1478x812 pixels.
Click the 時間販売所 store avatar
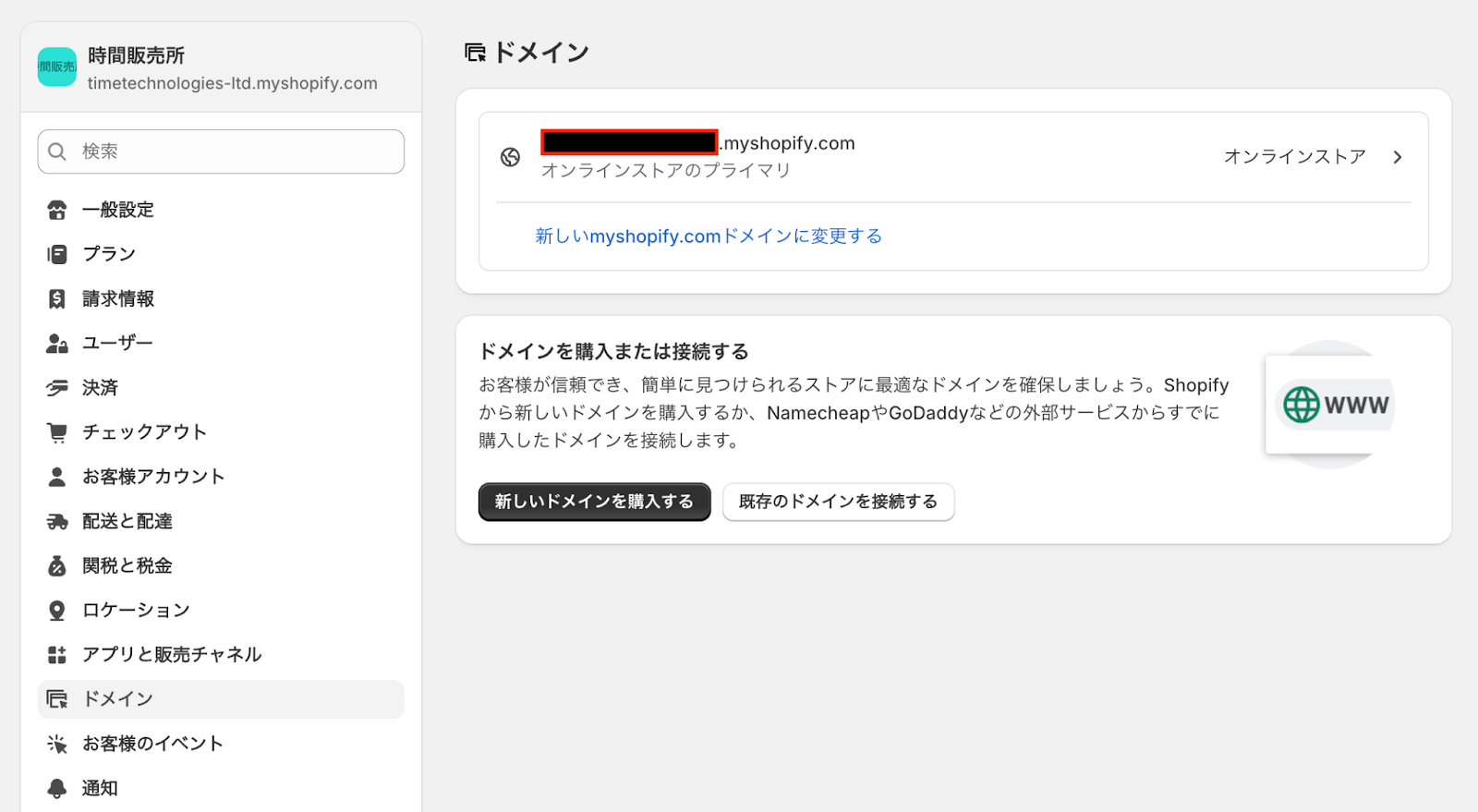click(57, 67)
